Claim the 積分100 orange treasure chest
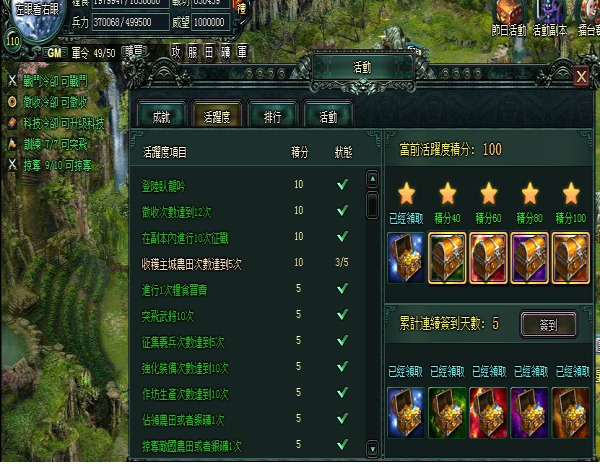This screenshot has height=473, width=600. (x=571, y=258)
